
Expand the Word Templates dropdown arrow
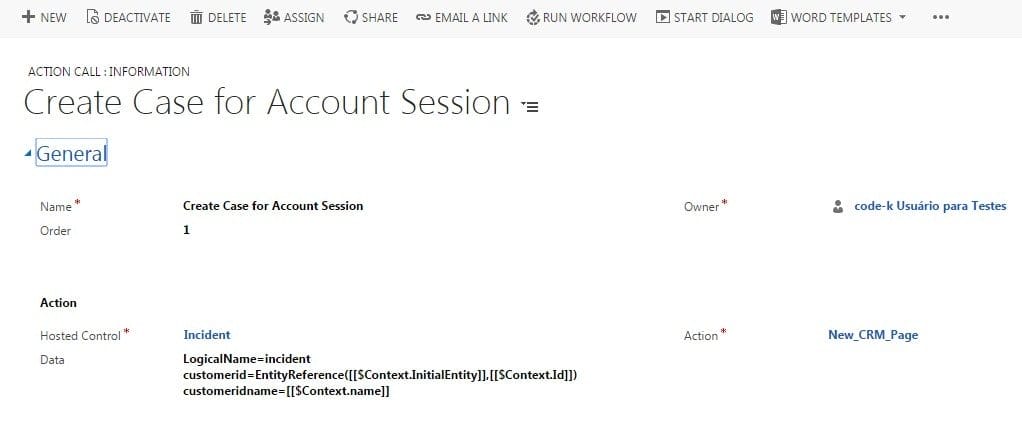[x=903, y=17]
